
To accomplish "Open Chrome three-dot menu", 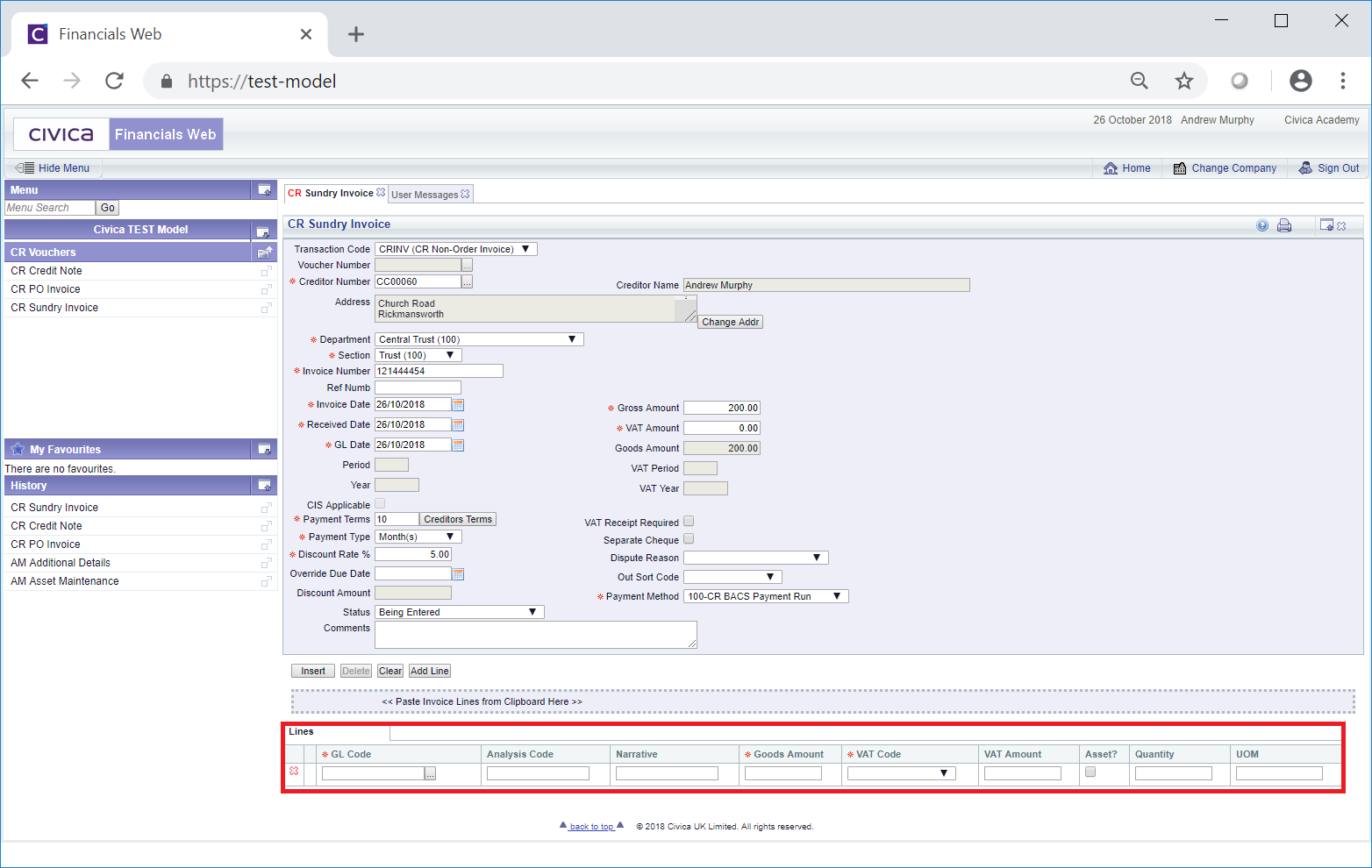I will coord(1343,81).
